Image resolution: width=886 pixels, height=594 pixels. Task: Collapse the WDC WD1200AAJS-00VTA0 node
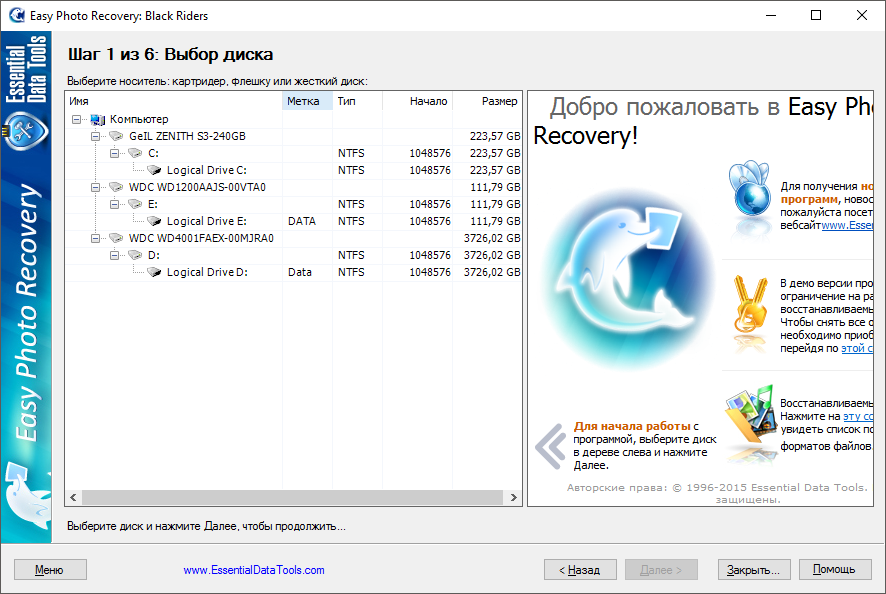pyautogui.click(x=95, y=187)
